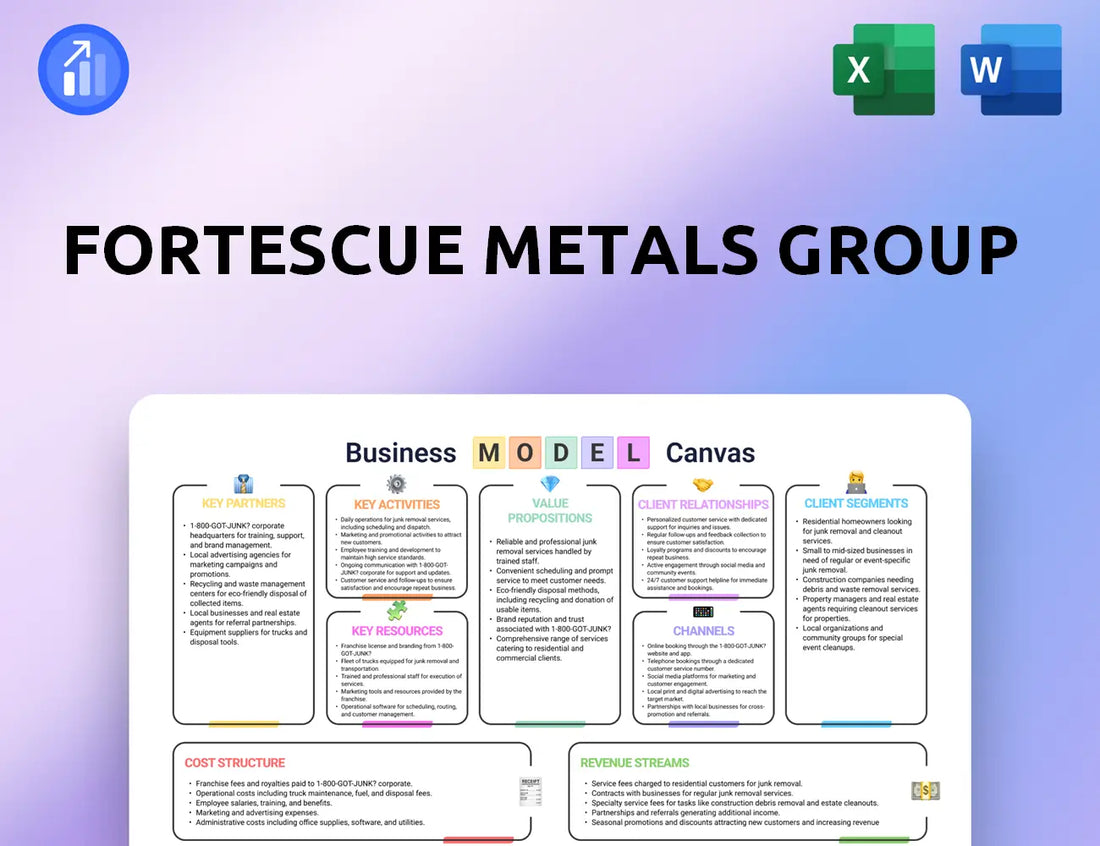
Task: Click the COST STRUCTURE heading
Action: (235, 763)
